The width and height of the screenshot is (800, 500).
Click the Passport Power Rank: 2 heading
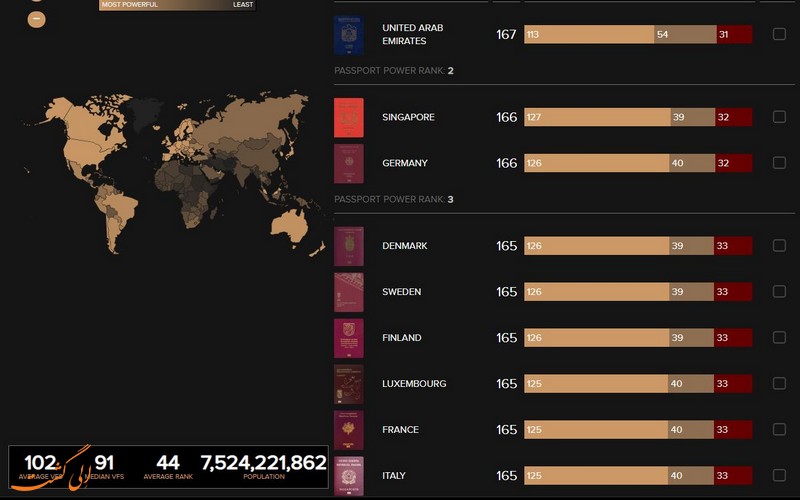point(393,70)
